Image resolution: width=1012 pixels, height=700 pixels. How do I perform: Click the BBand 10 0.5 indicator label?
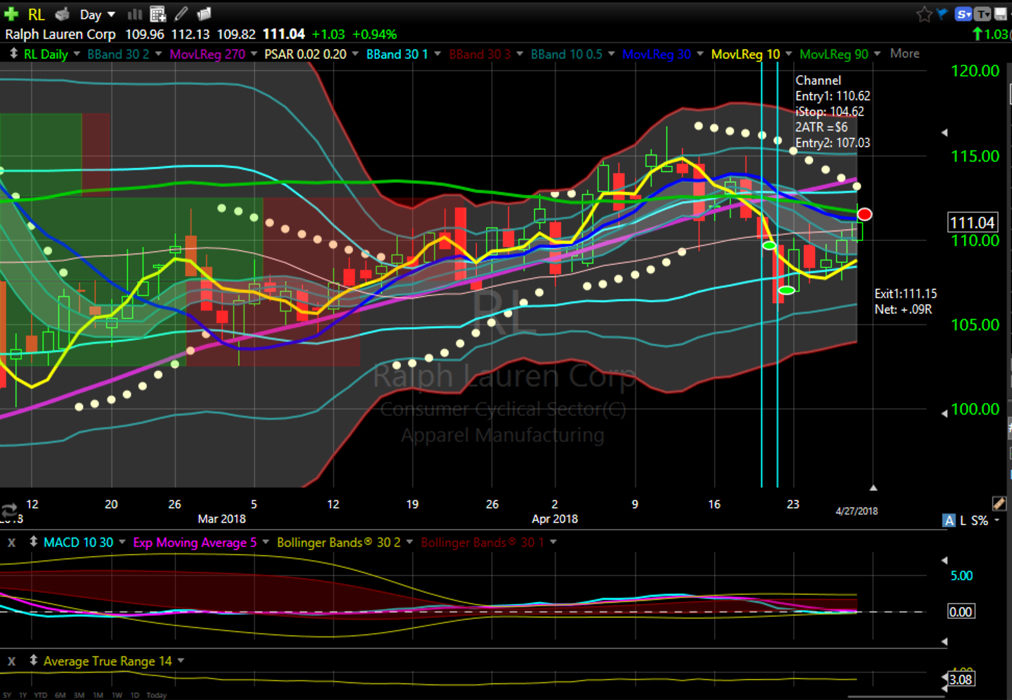567,54
